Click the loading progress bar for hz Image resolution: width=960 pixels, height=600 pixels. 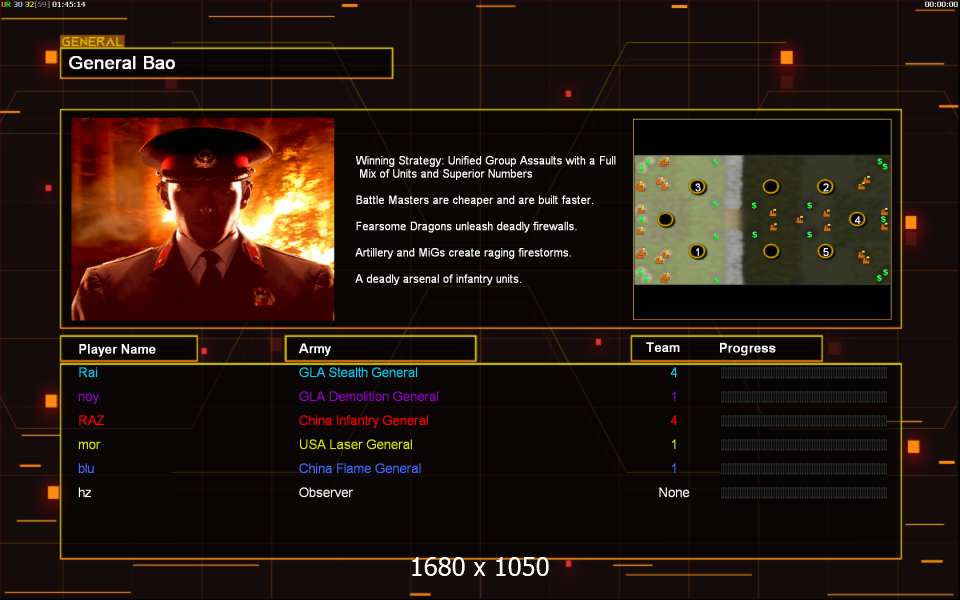click(x=804, y=492)
